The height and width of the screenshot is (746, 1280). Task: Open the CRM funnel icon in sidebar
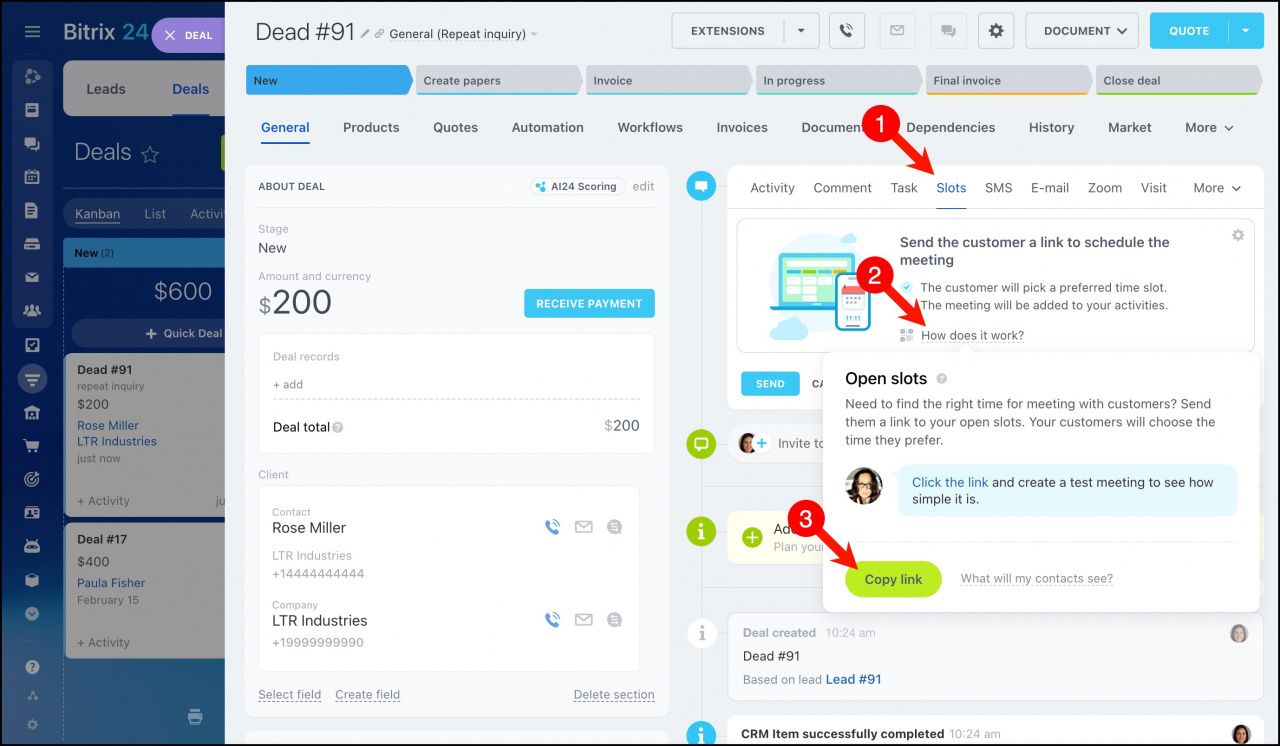[x=32, y=379]
